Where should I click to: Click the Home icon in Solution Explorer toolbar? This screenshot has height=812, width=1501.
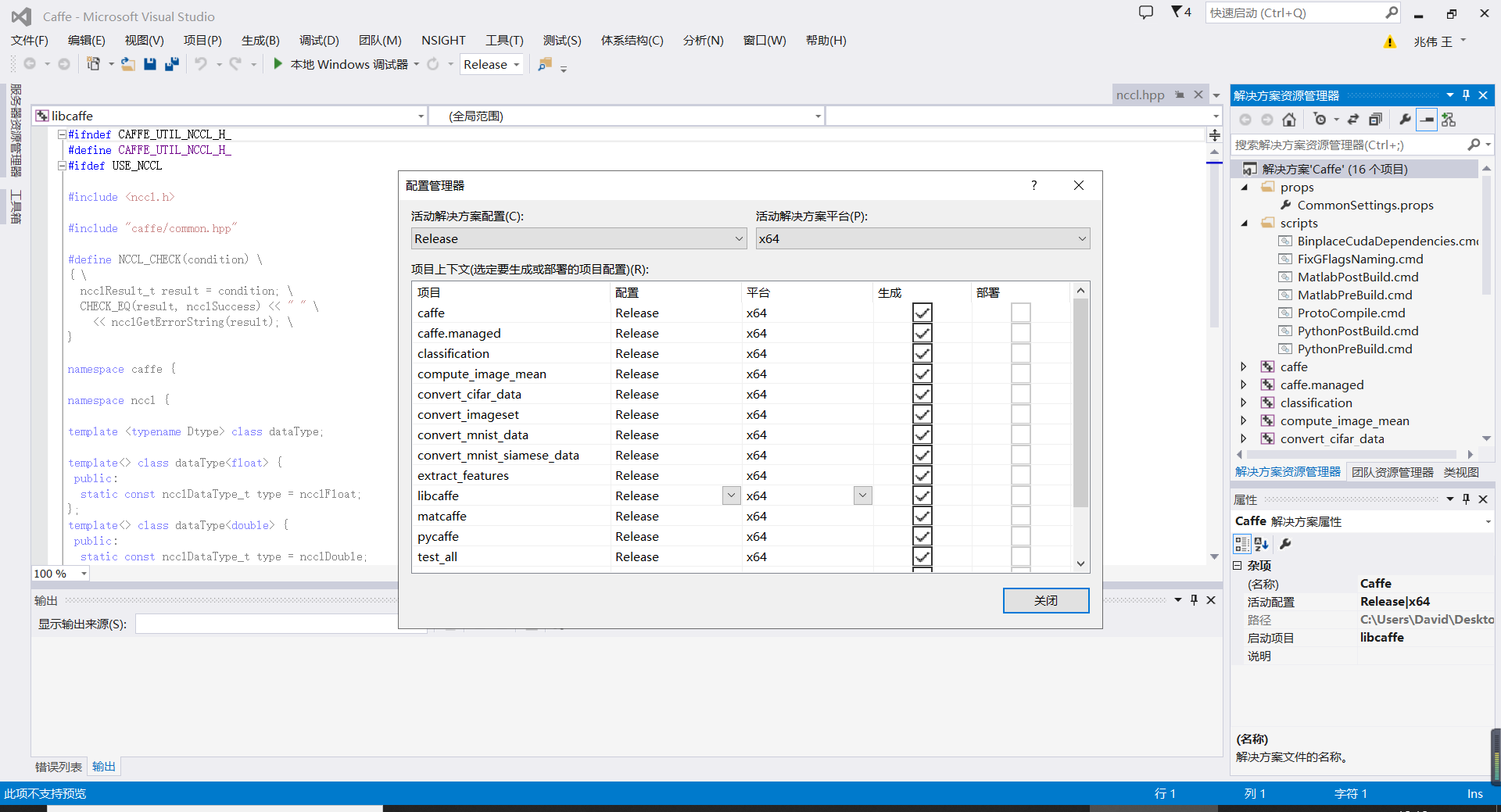[x=1289, y=119]
